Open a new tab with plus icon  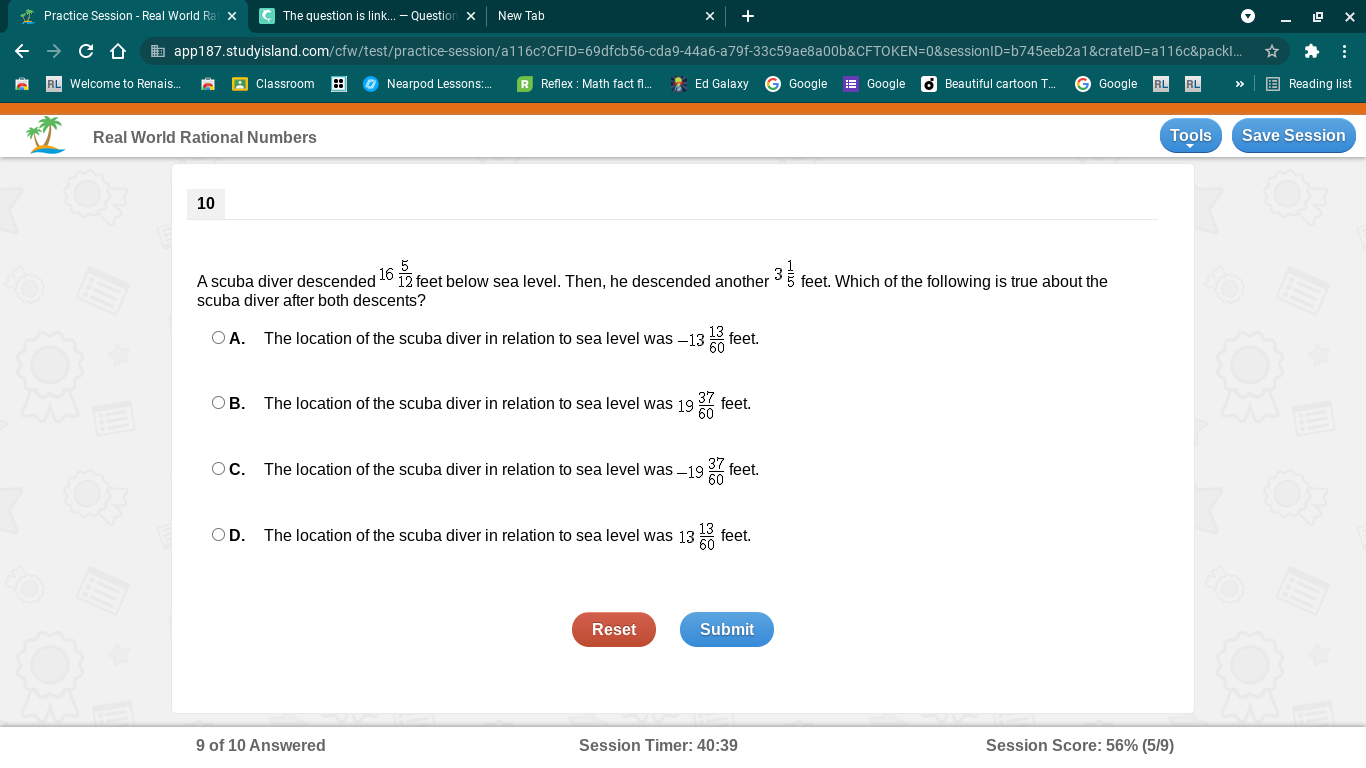pos(748,16)
